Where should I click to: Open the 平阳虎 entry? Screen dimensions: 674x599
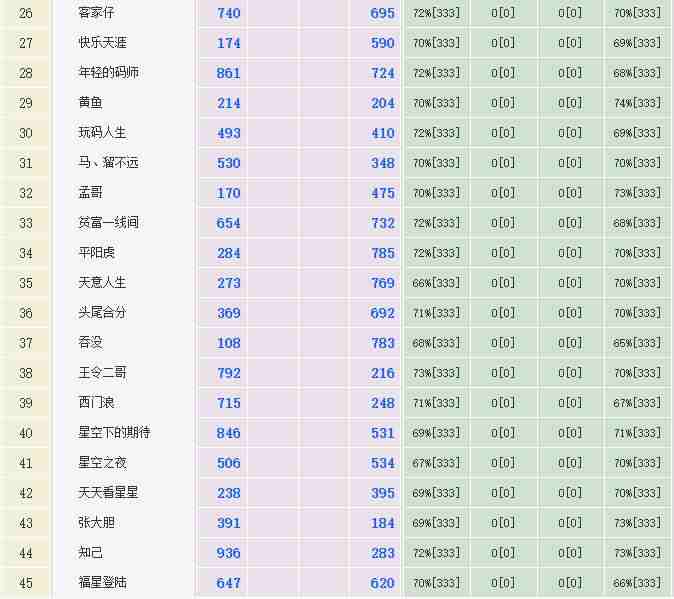point(96,253)
